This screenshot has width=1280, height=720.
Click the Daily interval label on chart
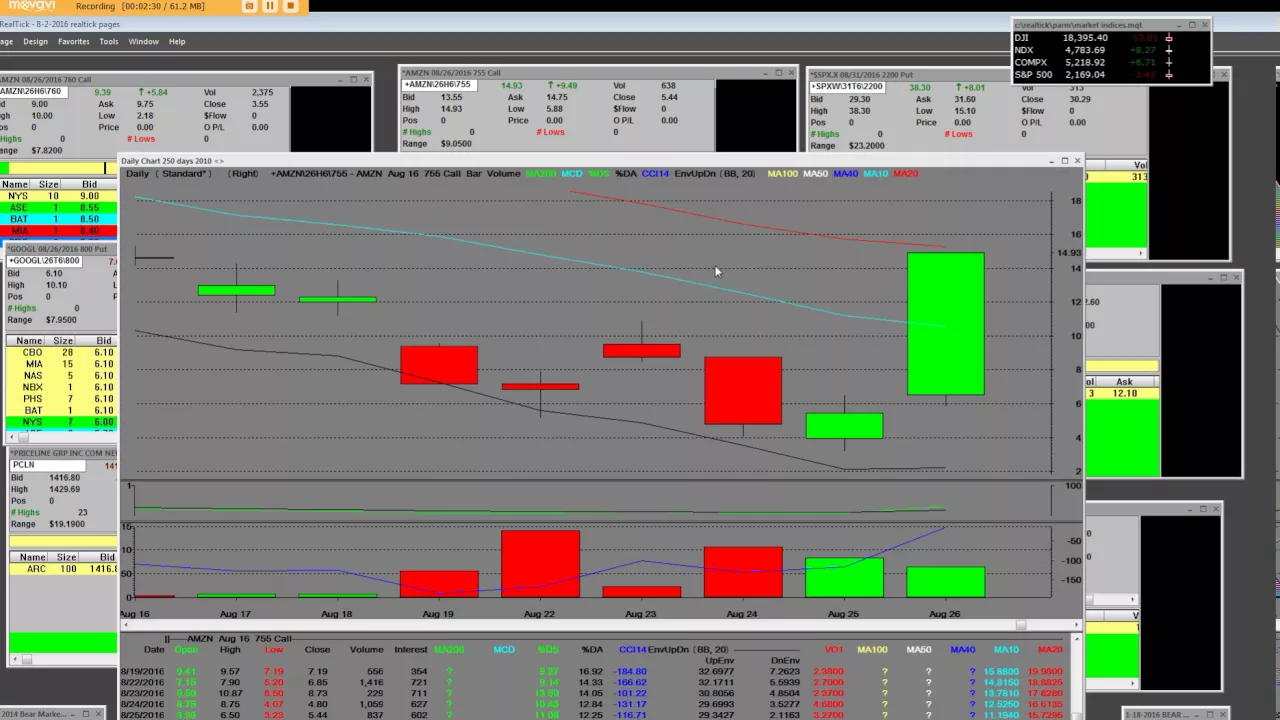point(136,174)
